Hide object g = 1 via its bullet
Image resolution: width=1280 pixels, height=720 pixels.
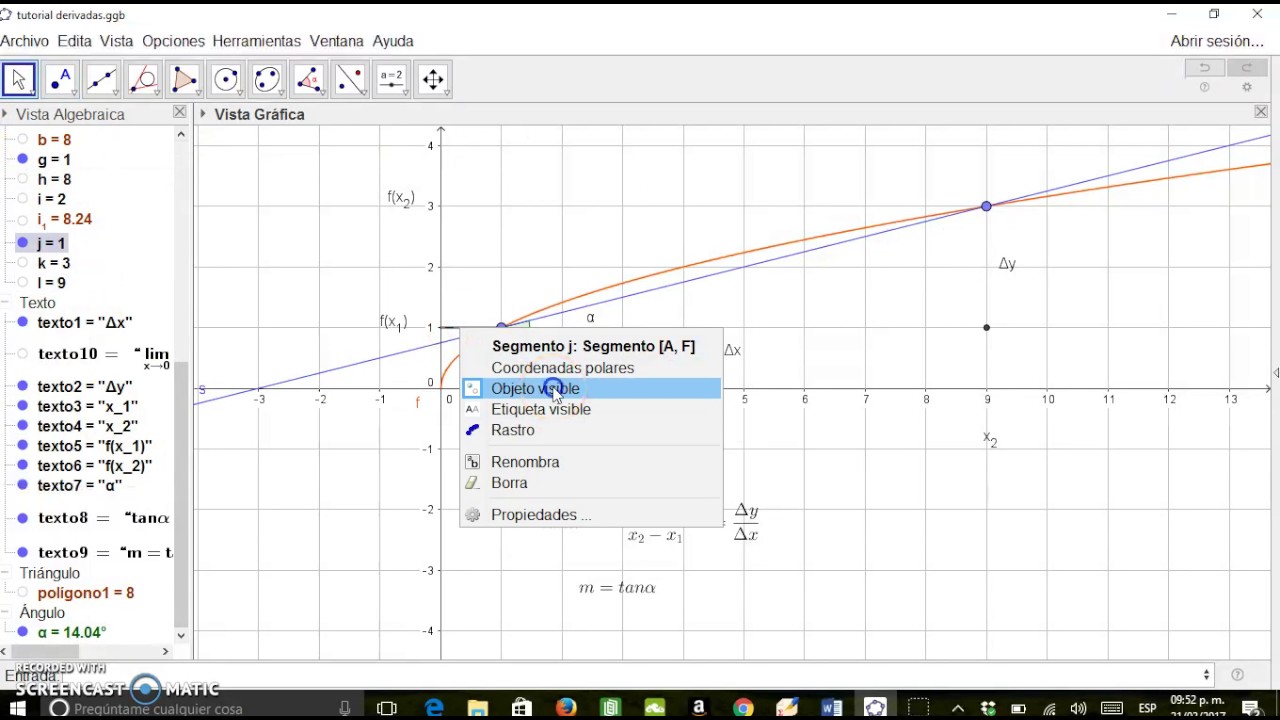(22, 160)
